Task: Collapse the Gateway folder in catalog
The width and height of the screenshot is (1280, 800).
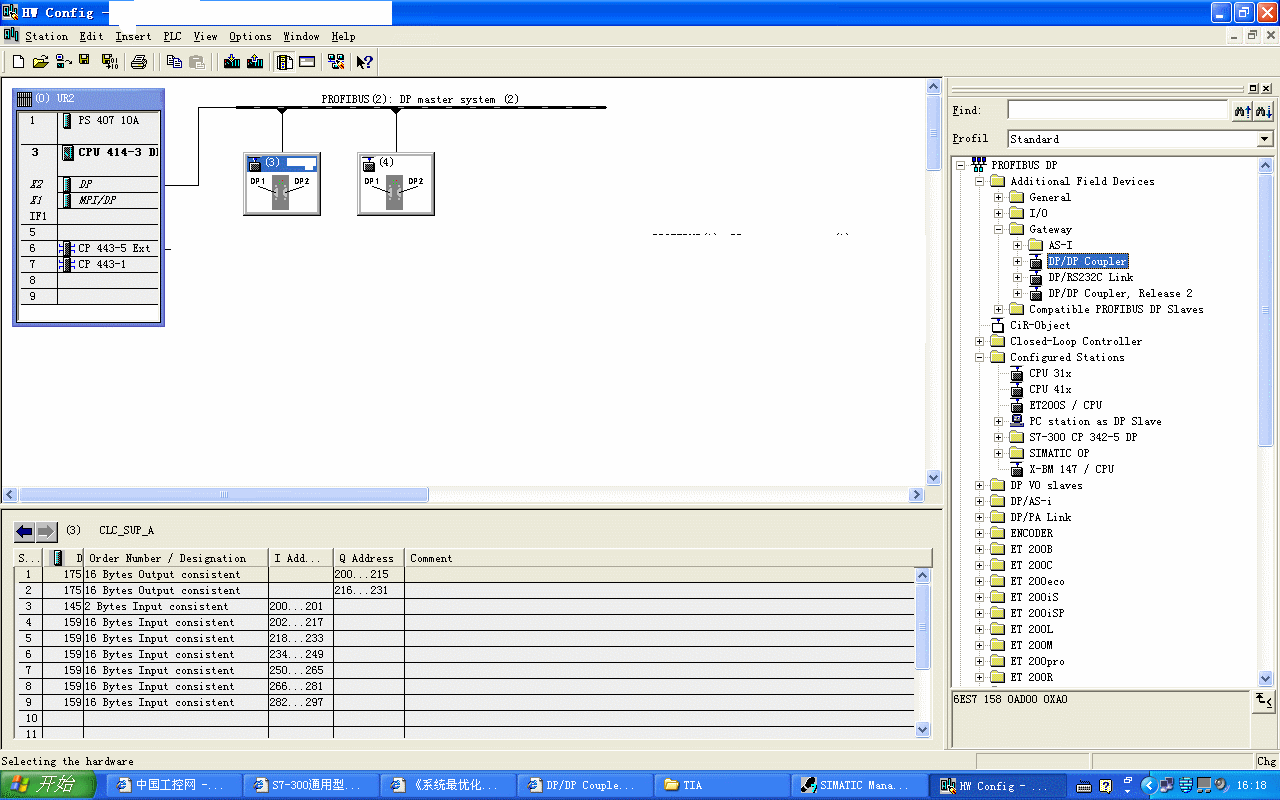Action: [998, 230]
